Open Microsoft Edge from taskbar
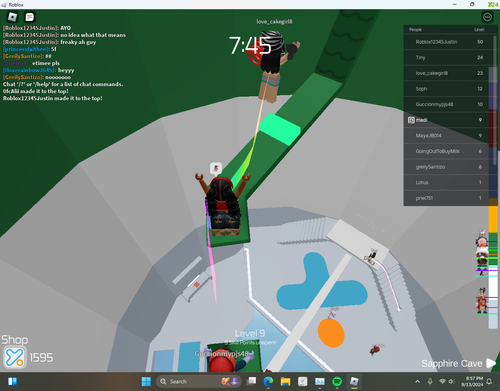 [268, 381]
